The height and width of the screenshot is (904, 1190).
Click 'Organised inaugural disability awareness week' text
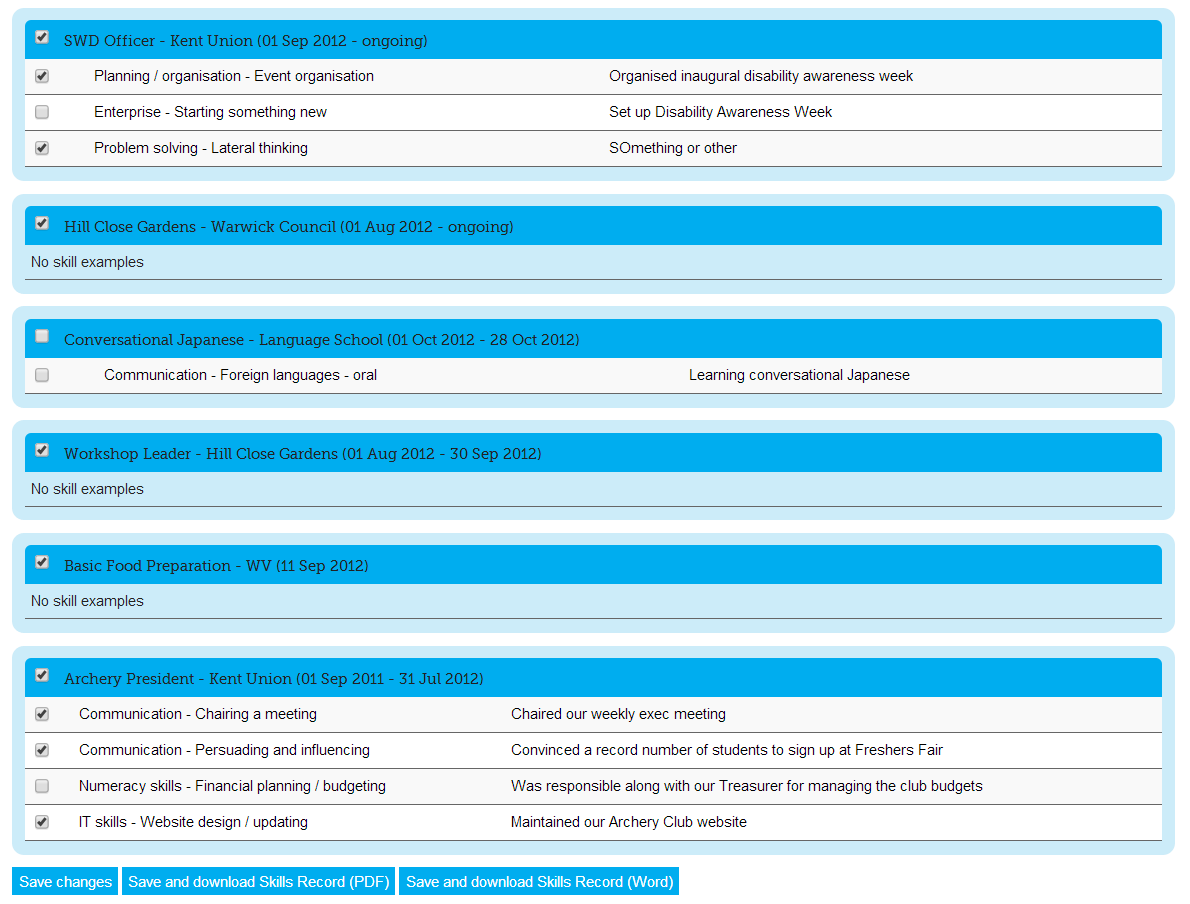pyautogui.click(x=761, y=77)
